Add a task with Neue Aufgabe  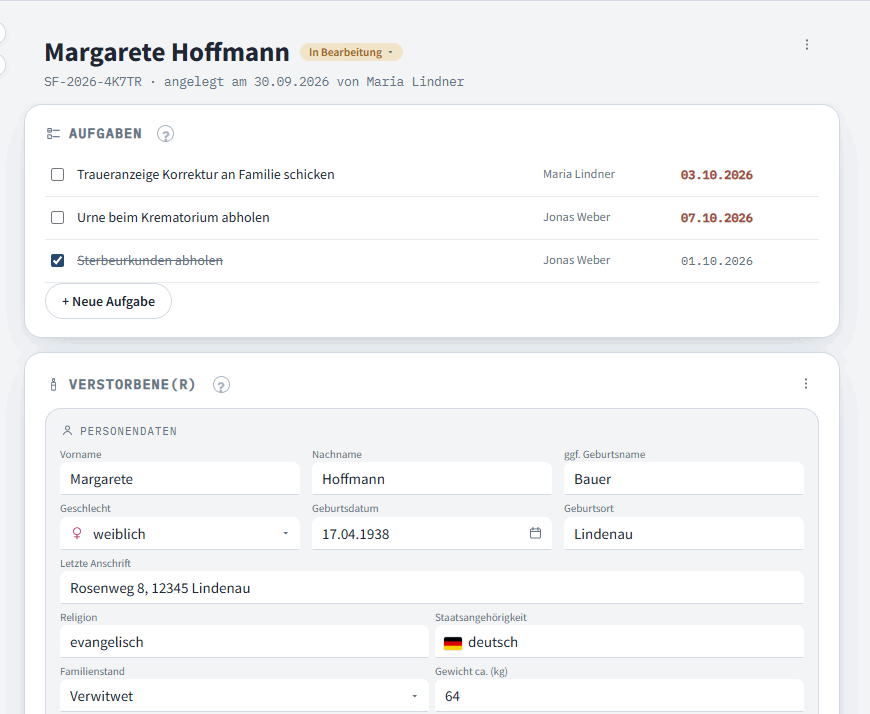pos(108,301)
